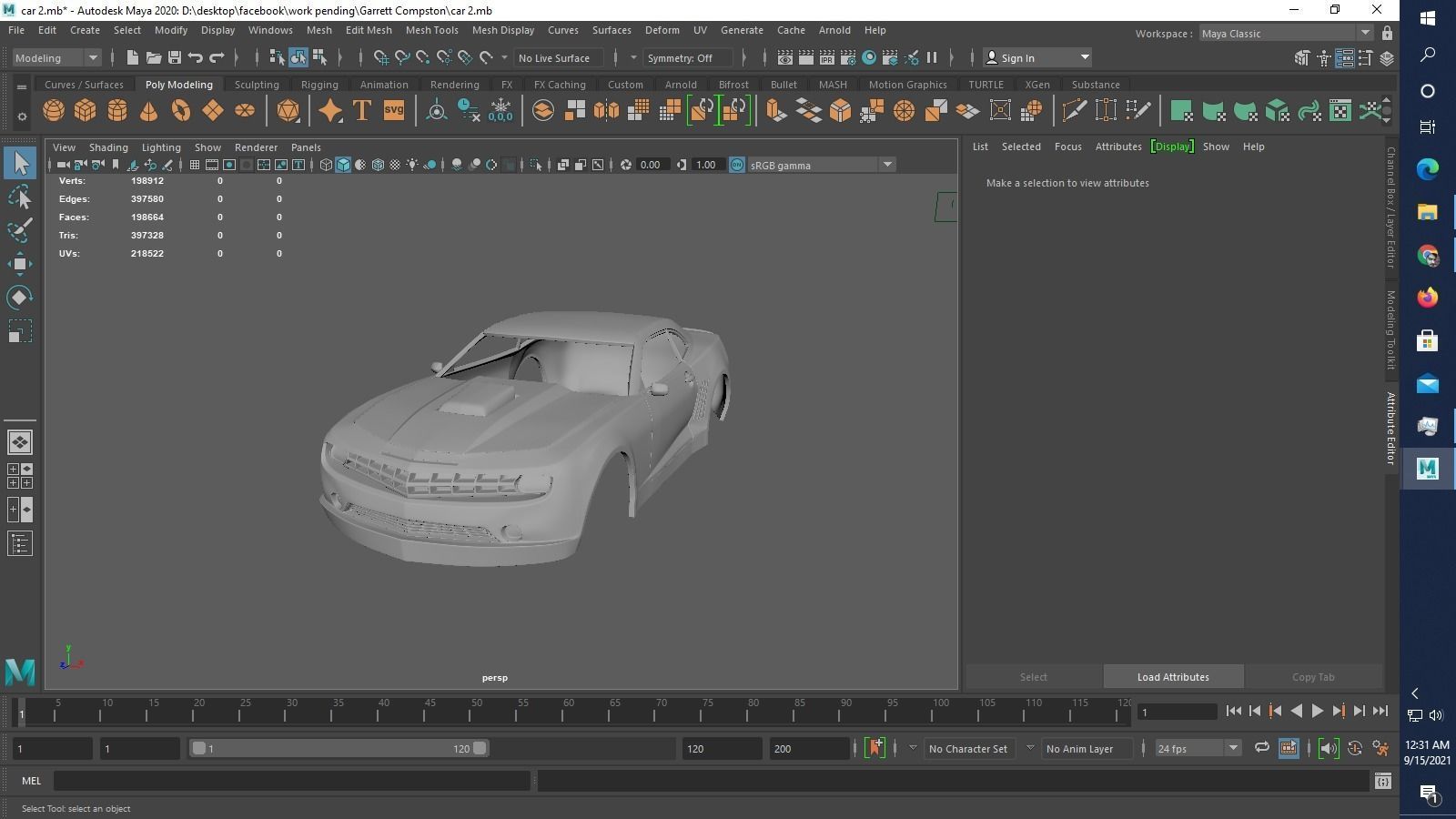1456x819 pixels.
Task: Open the Script Editor icon
Action: coord(1382,781)
